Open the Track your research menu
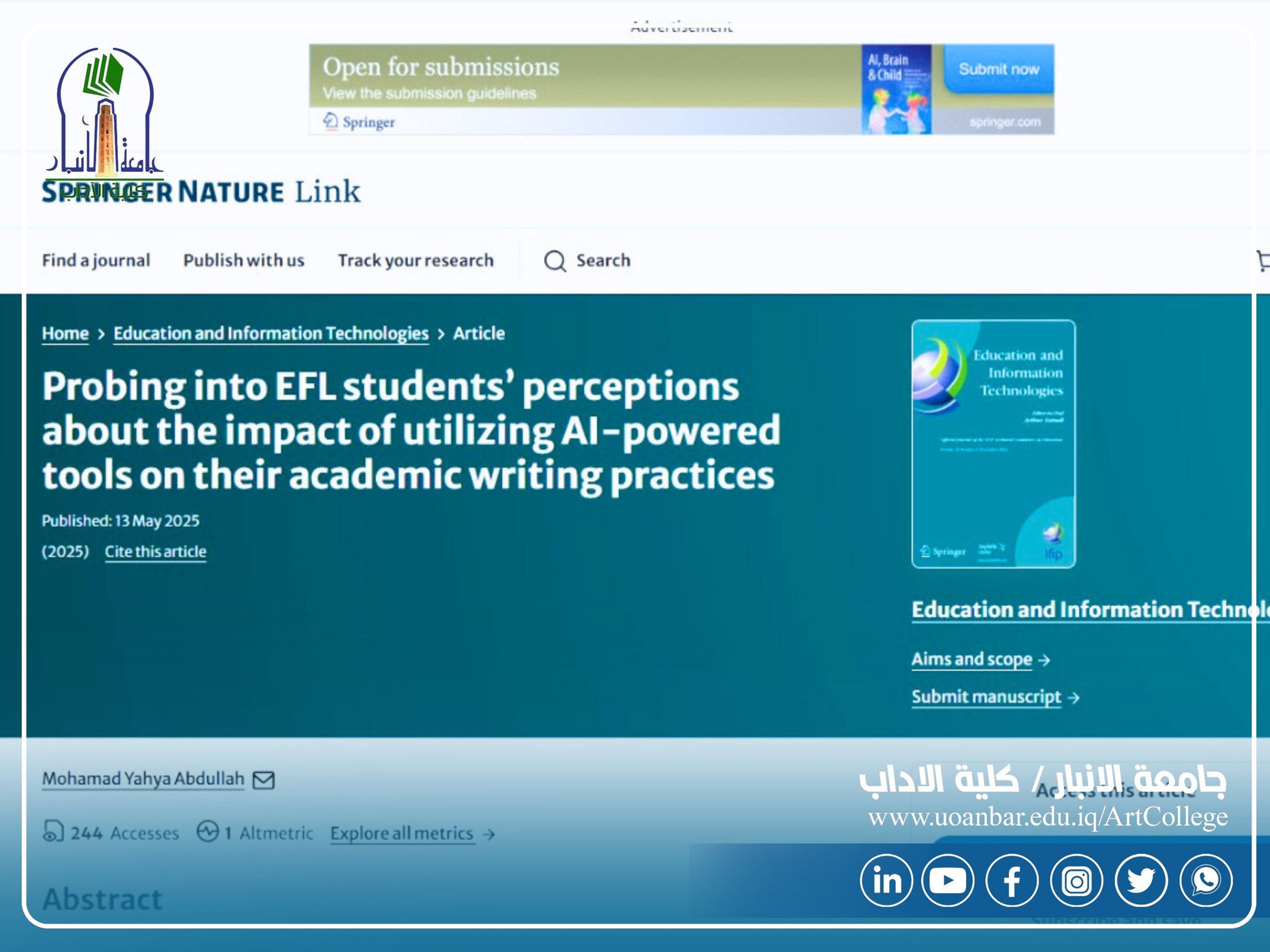 tap(416, 260)
